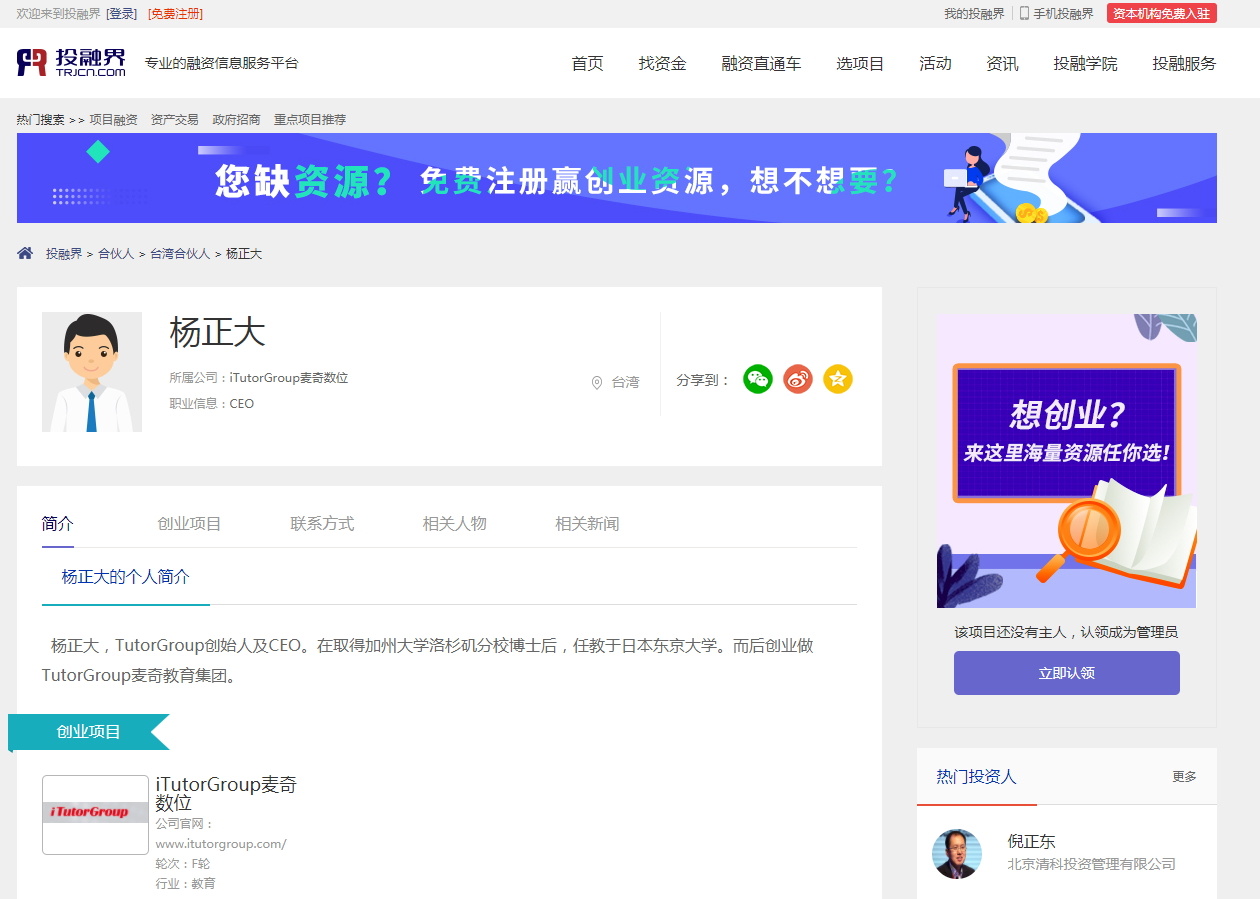Click the 行业：教育 text
This screenshot has height=899, width=1260.
(185, 884)
